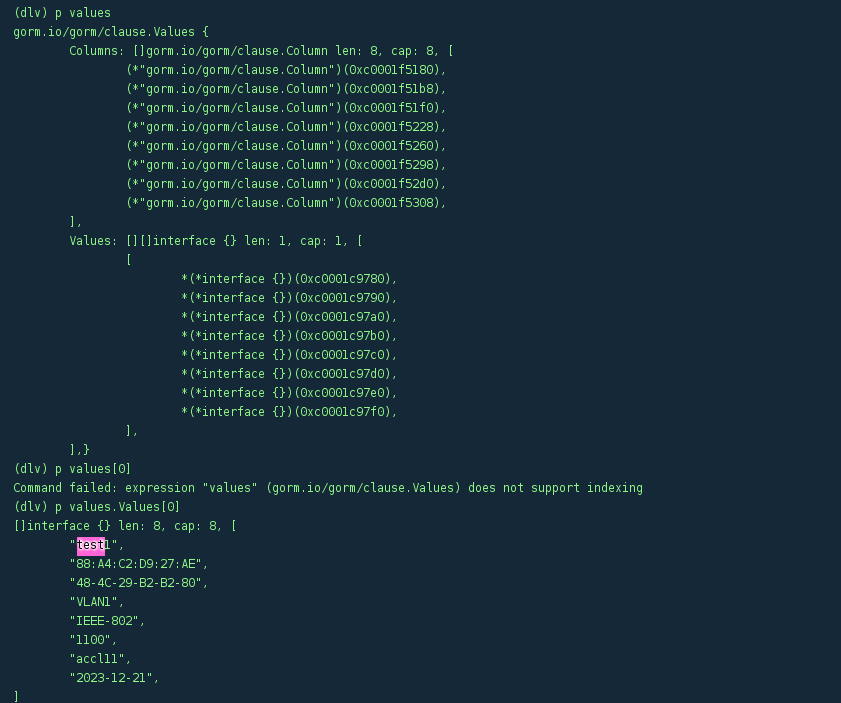
Task: Click the "IEEE-802" value
Action: pyautogui.click(x=107, y=621)
